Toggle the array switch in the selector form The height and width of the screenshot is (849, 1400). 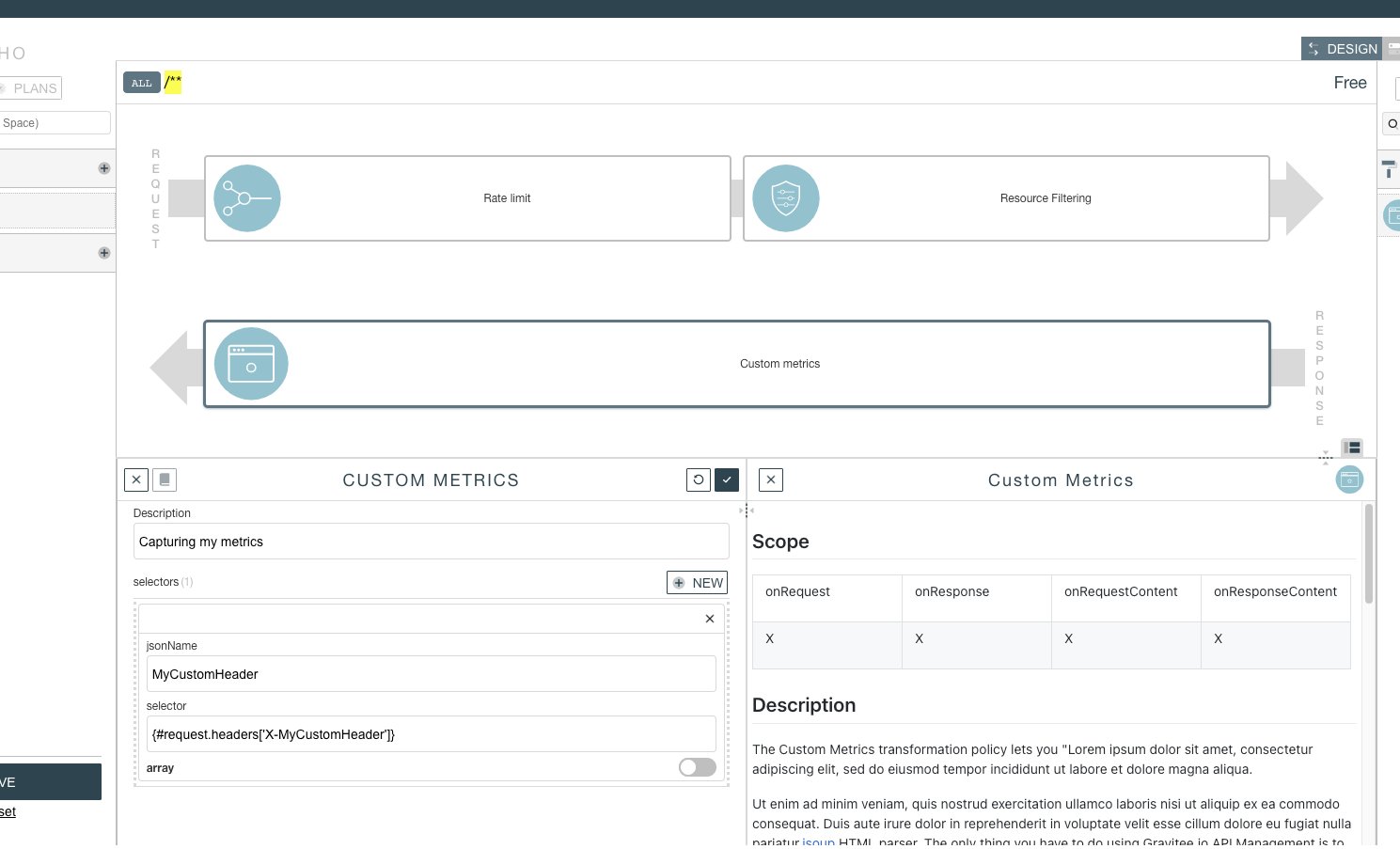[x=697, y=767]
